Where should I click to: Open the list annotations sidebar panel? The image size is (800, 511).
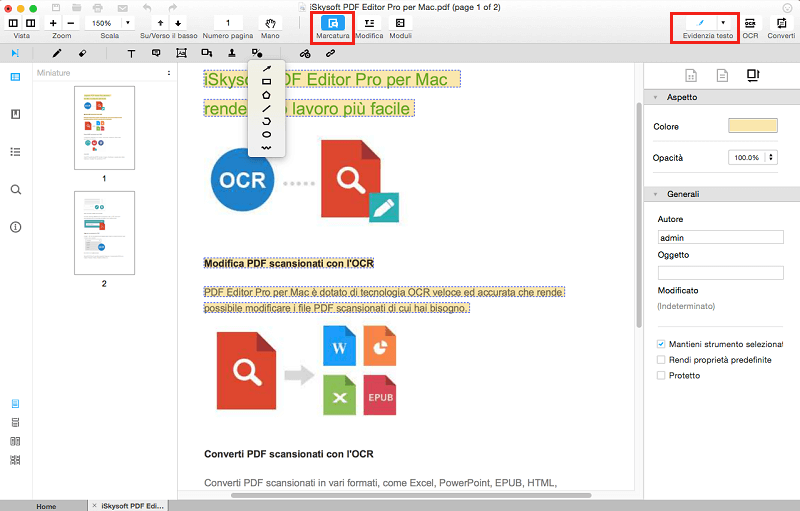pyautogui.click(x=15, y=152)
